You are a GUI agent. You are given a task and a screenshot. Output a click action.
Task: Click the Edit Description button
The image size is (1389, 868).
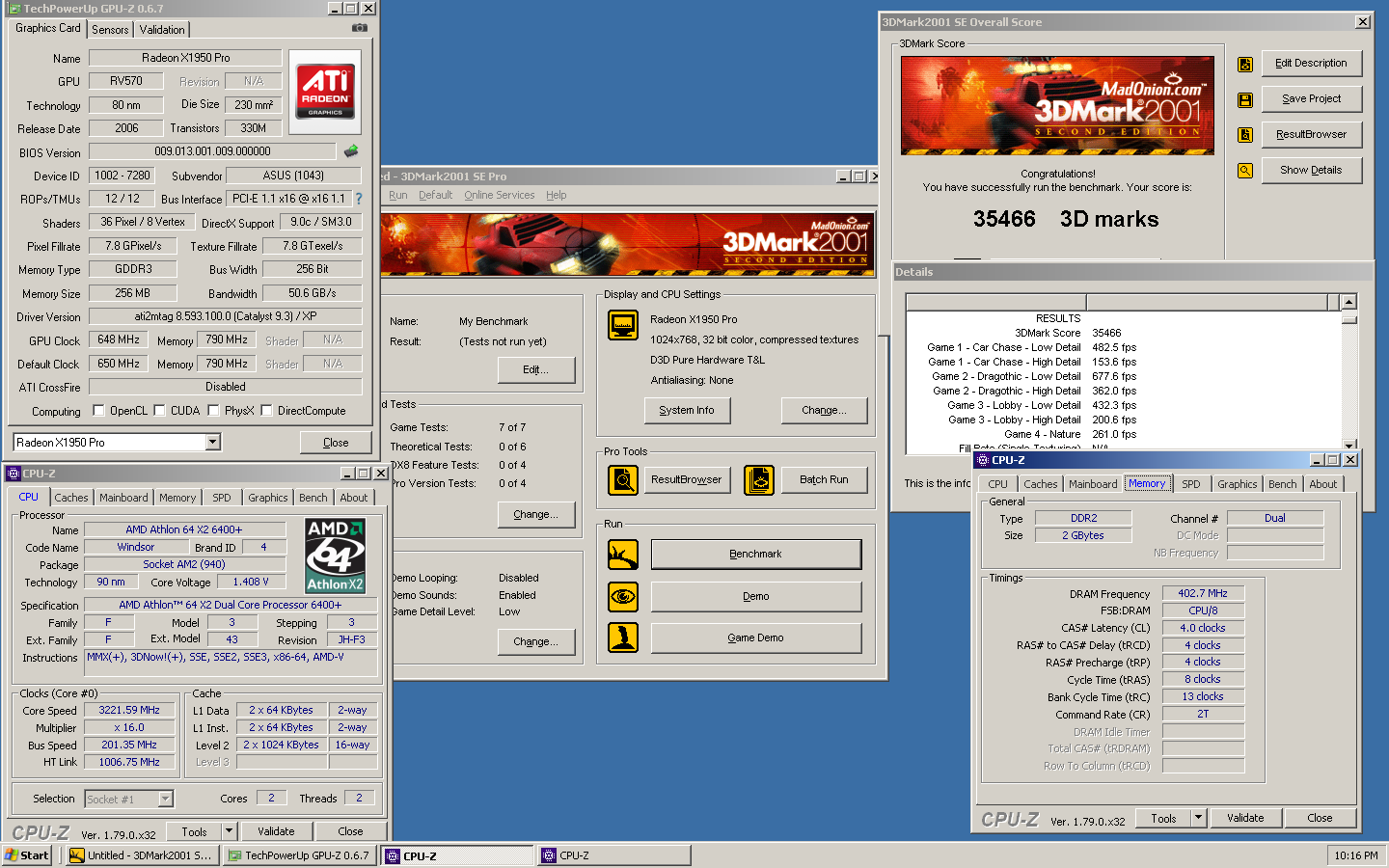pyautogui.click(x=1311, y=64)
